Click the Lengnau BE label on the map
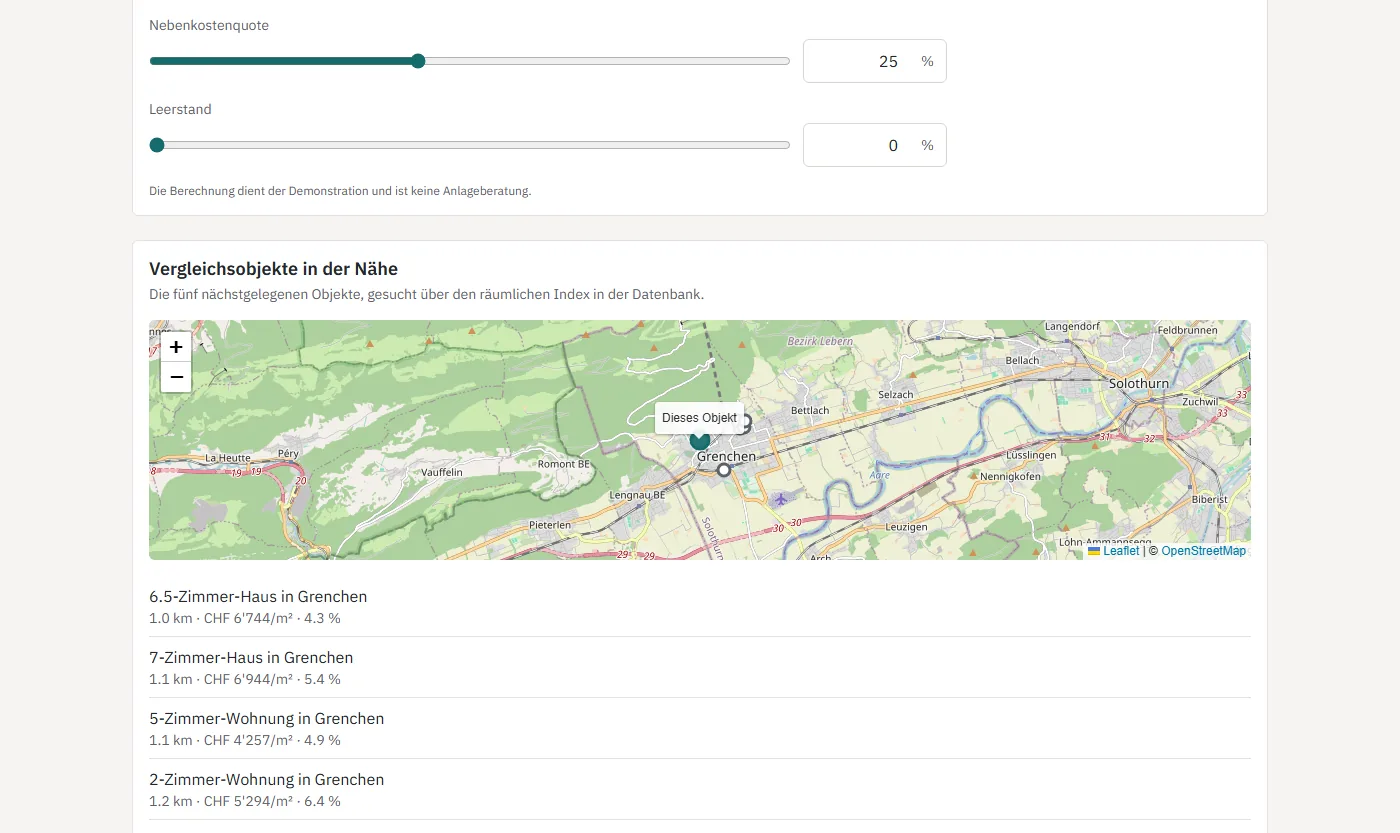The image size is (1400, 833). (637, 495)
